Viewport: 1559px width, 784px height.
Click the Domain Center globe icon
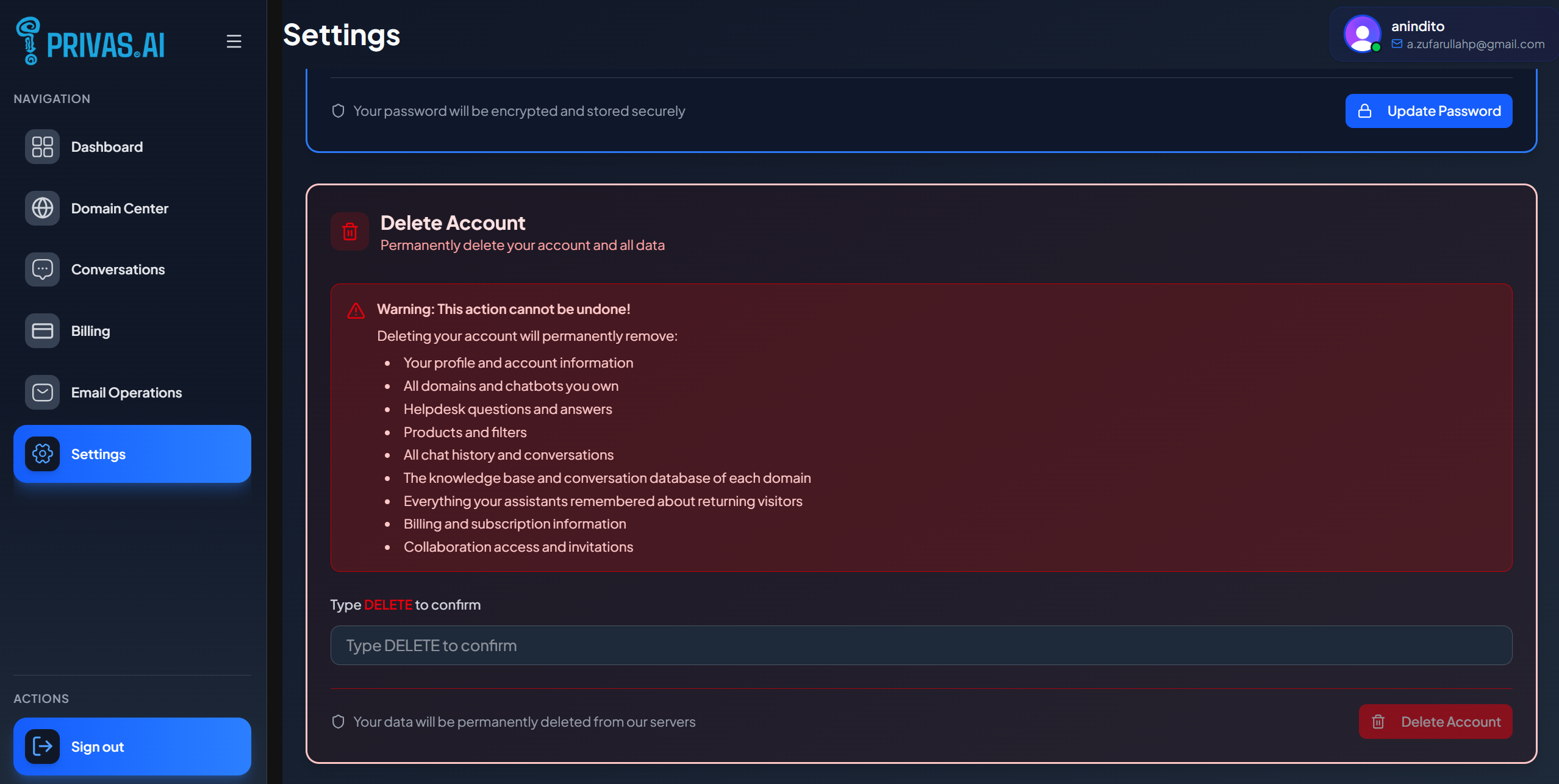pos(42,208)
